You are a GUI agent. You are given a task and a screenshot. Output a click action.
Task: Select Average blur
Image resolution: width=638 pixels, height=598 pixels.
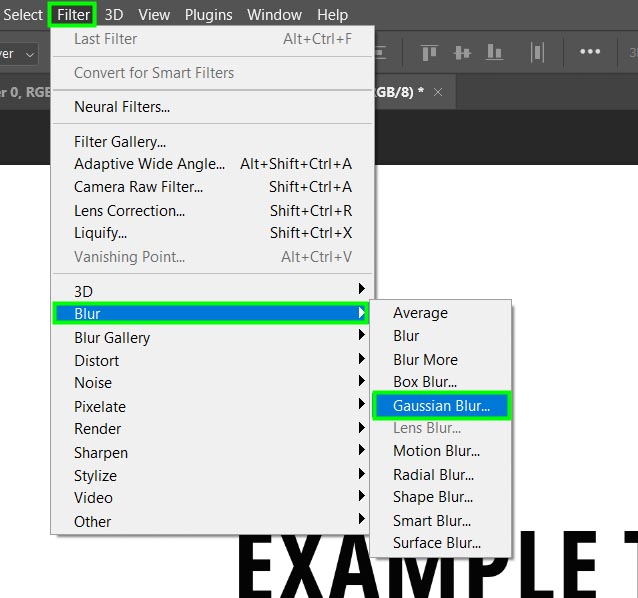(x=441, y=313)
